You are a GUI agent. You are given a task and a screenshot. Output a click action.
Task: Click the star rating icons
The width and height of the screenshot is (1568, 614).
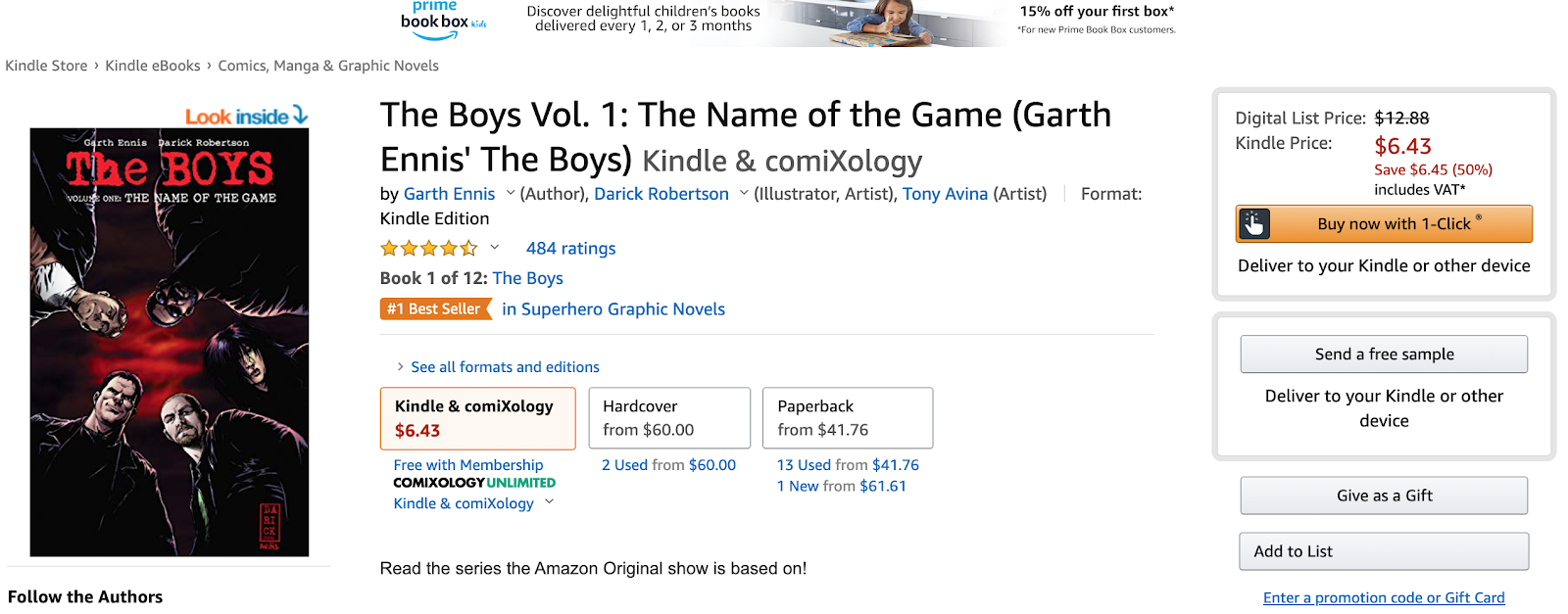tap(428, 249)
